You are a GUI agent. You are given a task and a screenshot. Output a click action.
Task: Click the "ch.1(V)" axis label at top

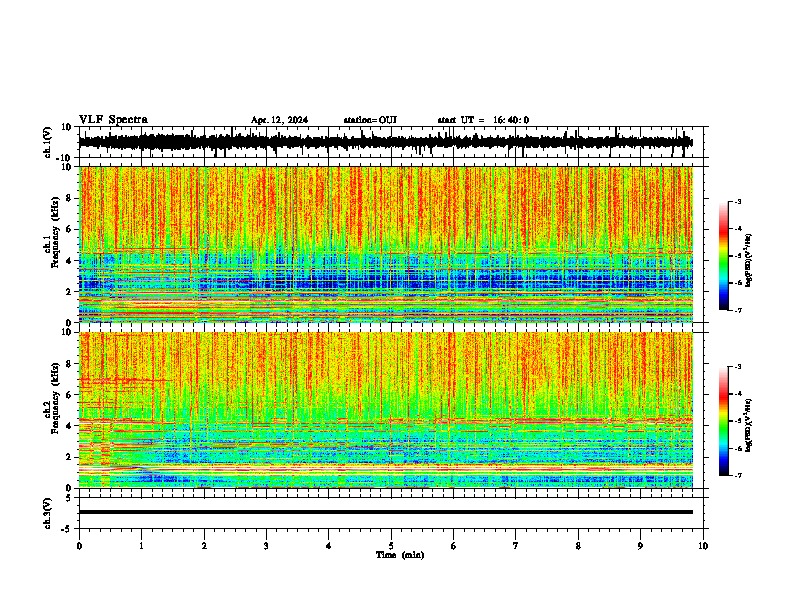point(48,142)
